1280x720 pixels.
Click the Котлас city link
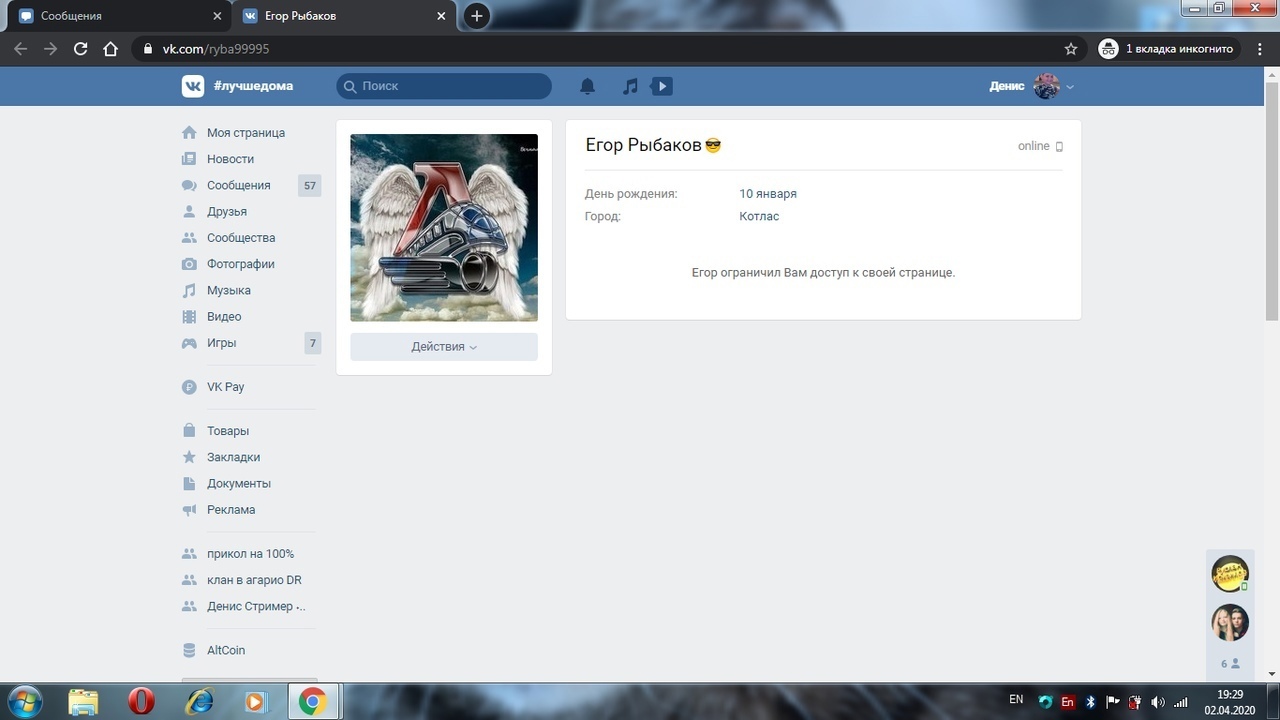[759, 216]
